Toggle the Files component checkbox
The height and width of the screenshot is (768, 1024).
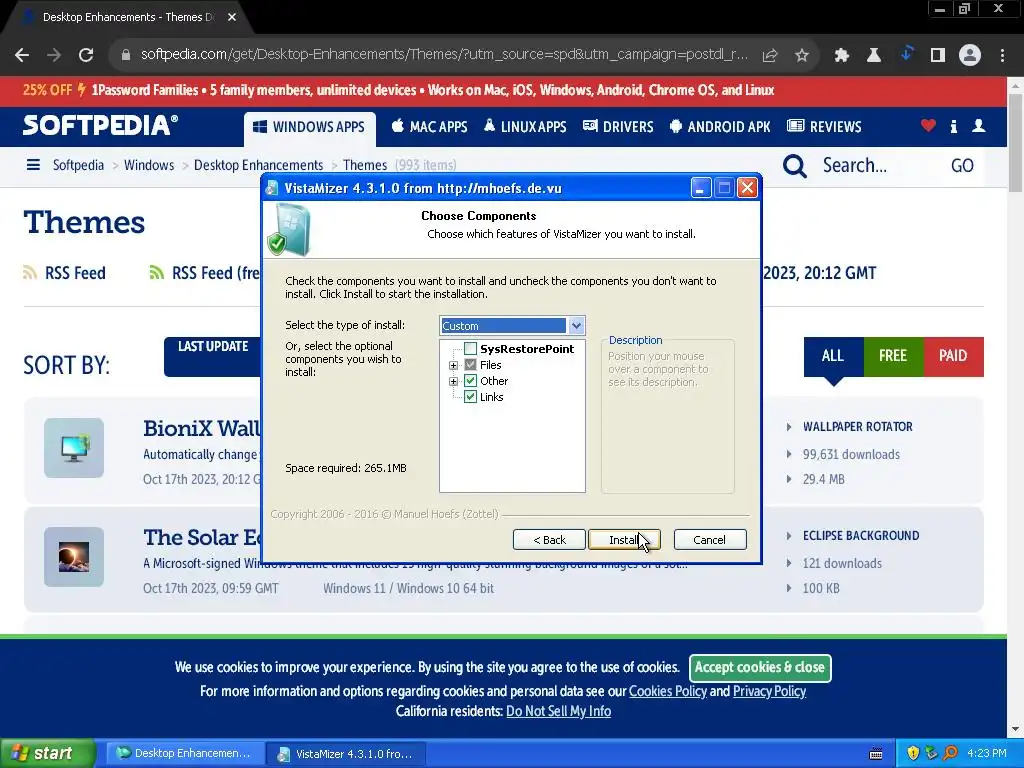[470, 365]
